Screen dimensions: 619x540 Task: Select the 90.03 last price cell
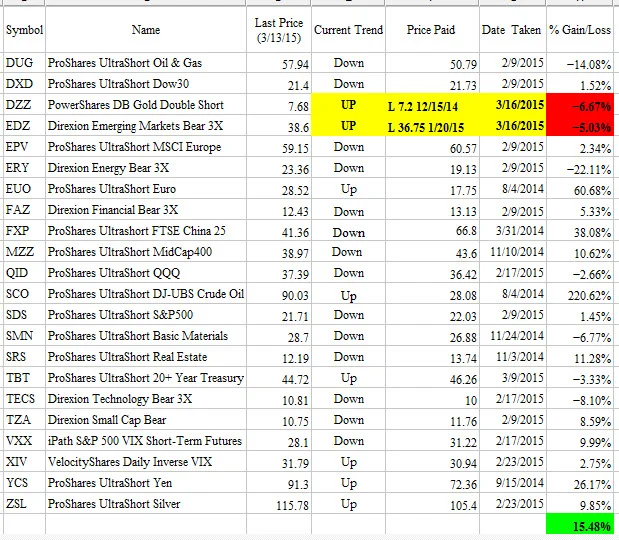tap(279, 294)
